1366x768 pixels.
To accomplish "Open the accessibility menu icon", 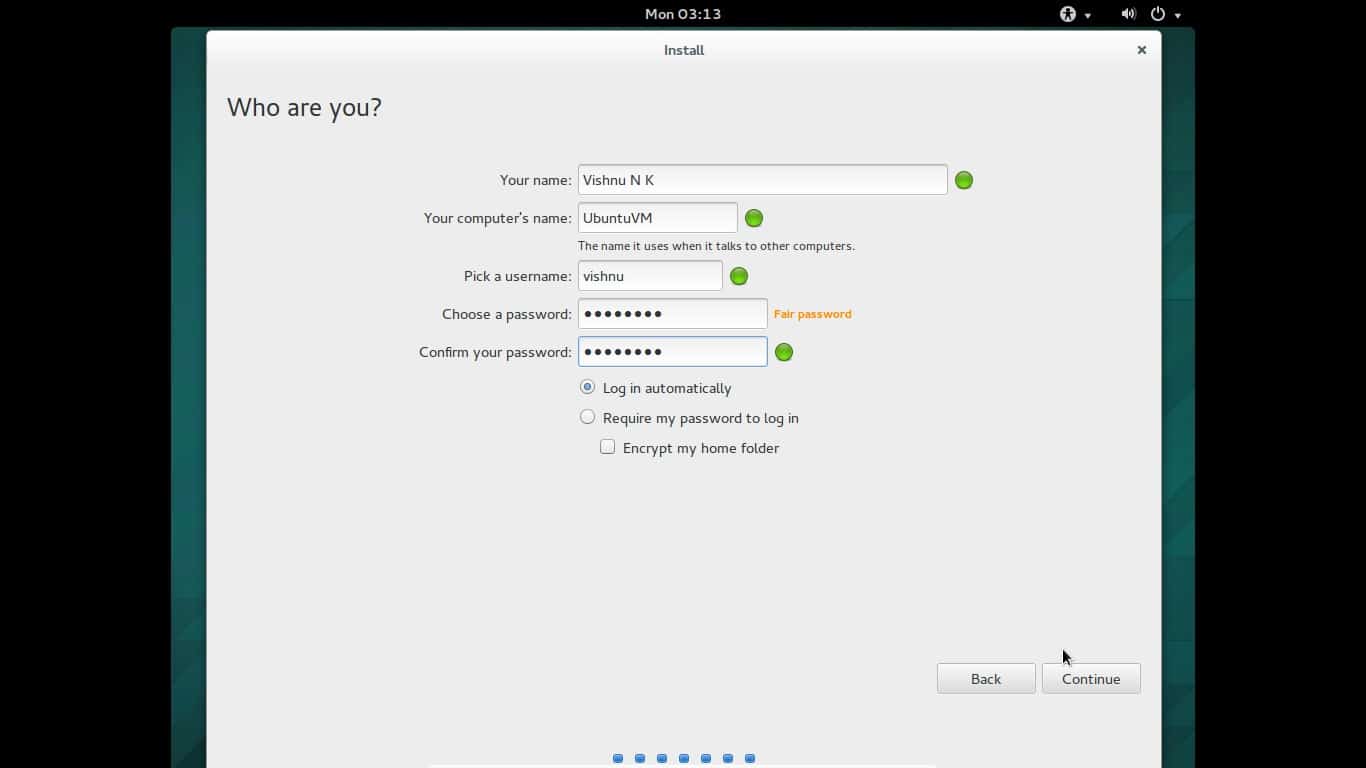I will click(x=1068, y=14).
